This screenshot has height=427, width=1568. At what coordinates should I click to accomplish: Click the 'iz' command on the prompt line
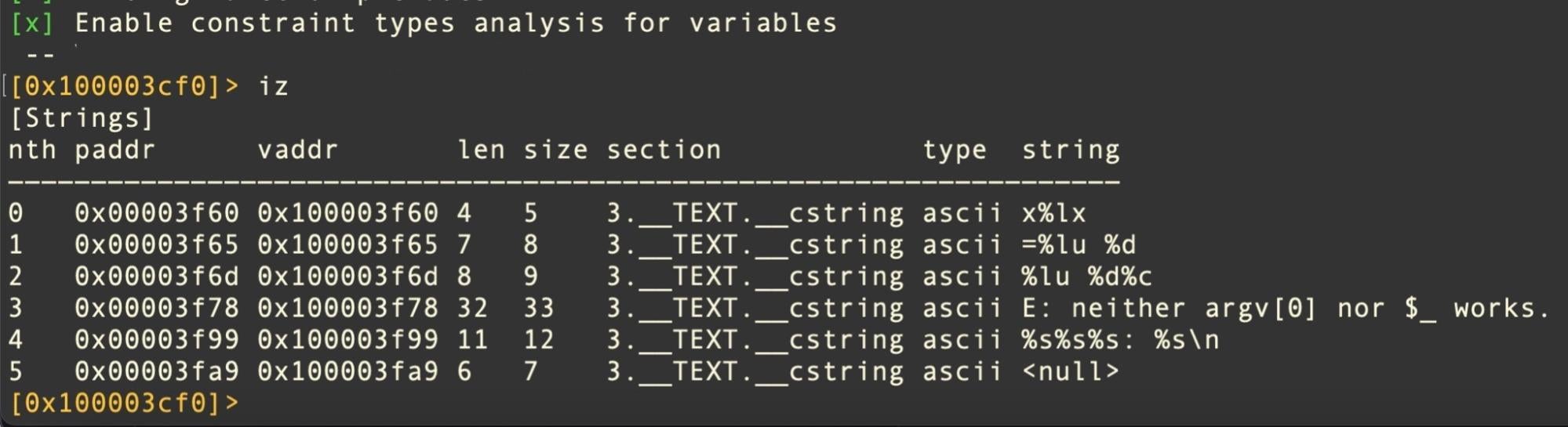click(x=274, y=86)
